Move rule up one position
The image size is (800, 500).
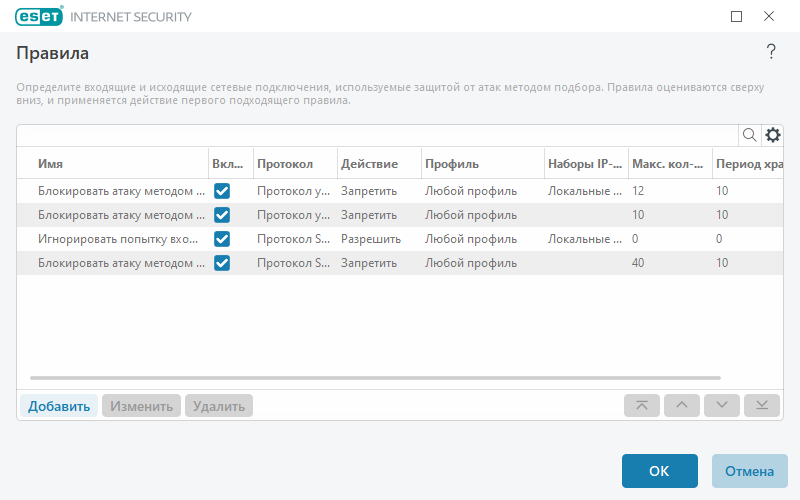pos(682,406)
